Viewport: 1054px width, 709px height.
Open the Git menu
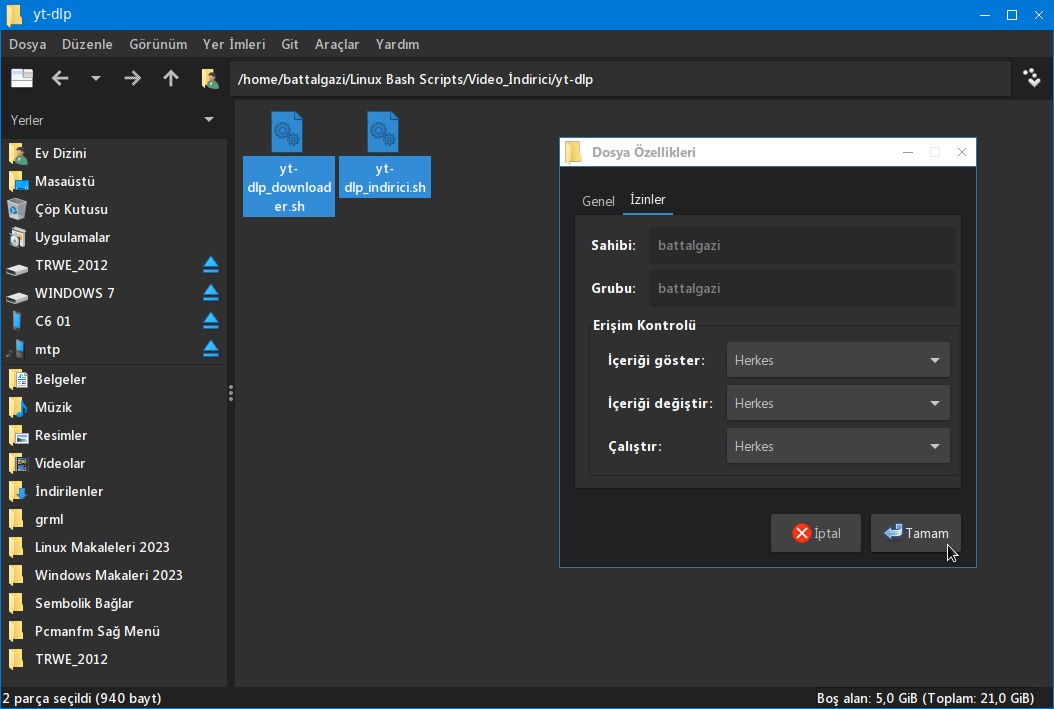(290, 44)
